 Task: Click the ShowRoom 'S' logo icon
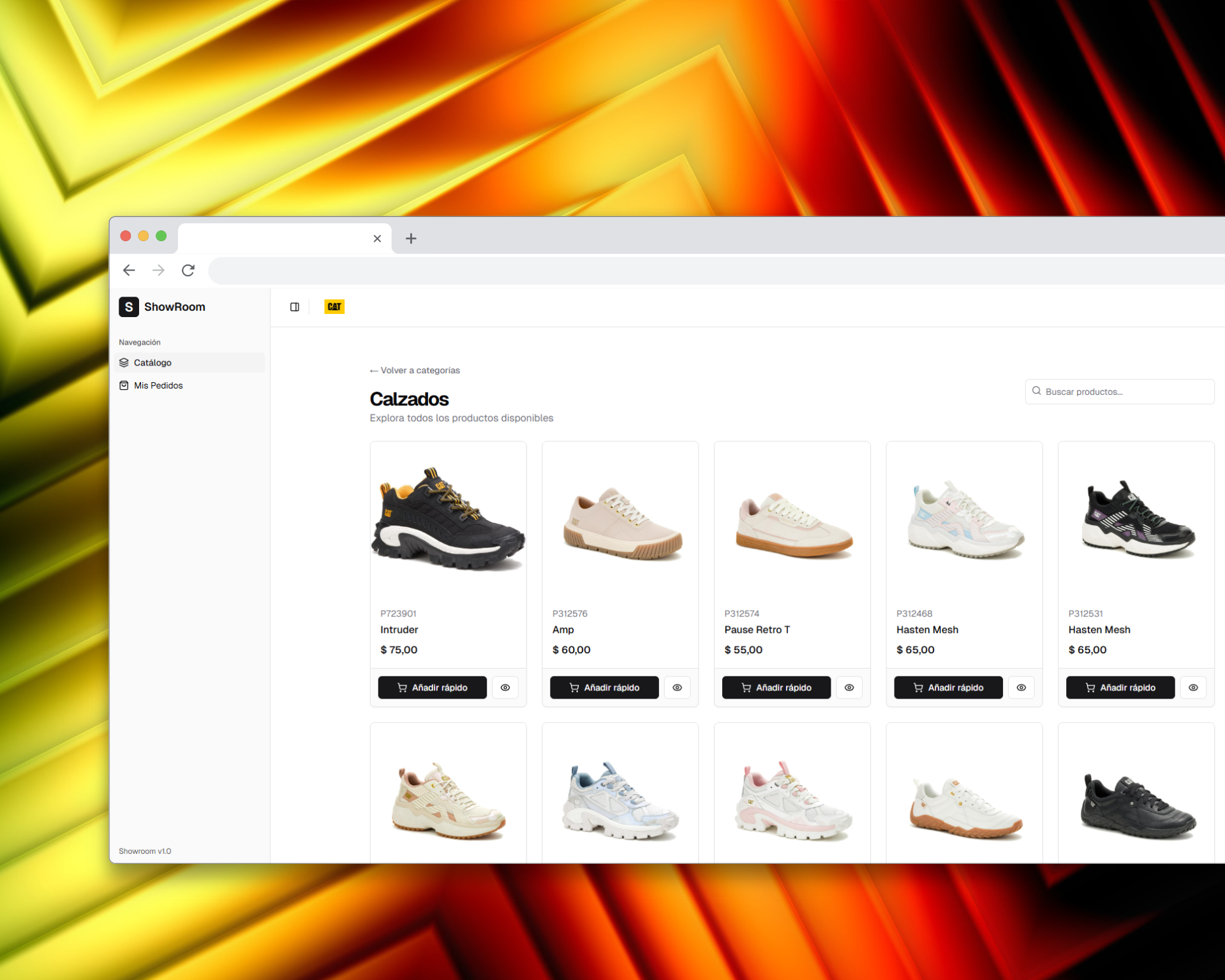tap(128, 307)
